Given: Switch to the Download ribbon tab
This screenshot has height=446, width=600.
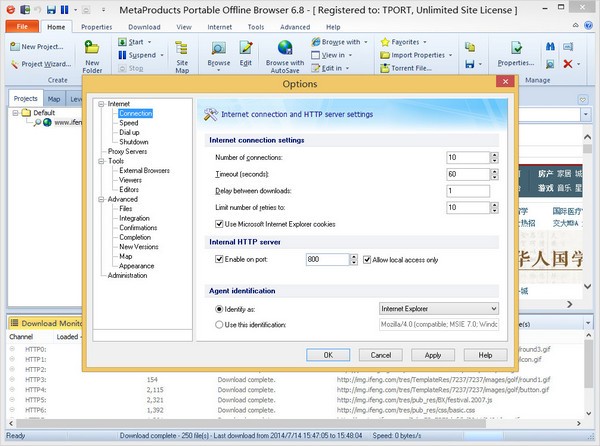Looking at the screenshot, I should coord(144,27).
